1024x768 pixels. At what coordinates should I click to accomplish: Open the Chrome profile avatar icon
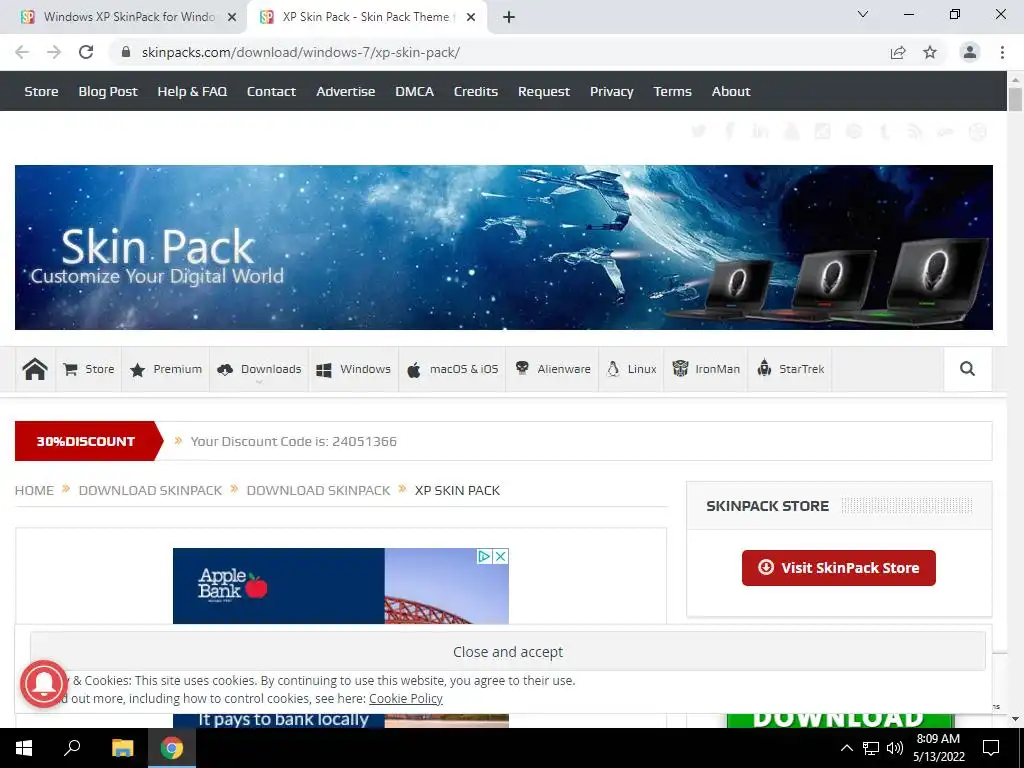pyautogui.click(x=970, y=52)
